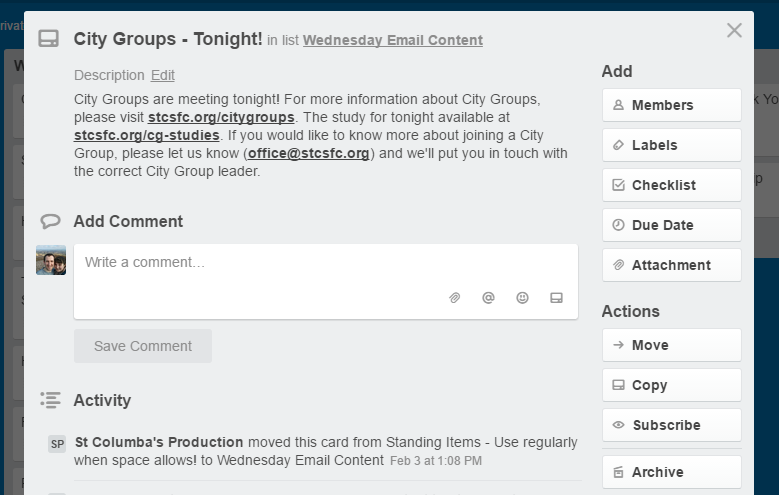Click the SP avatar in activity feed
This screenshot has height=495, width=779.
click(x=57, y=444)
